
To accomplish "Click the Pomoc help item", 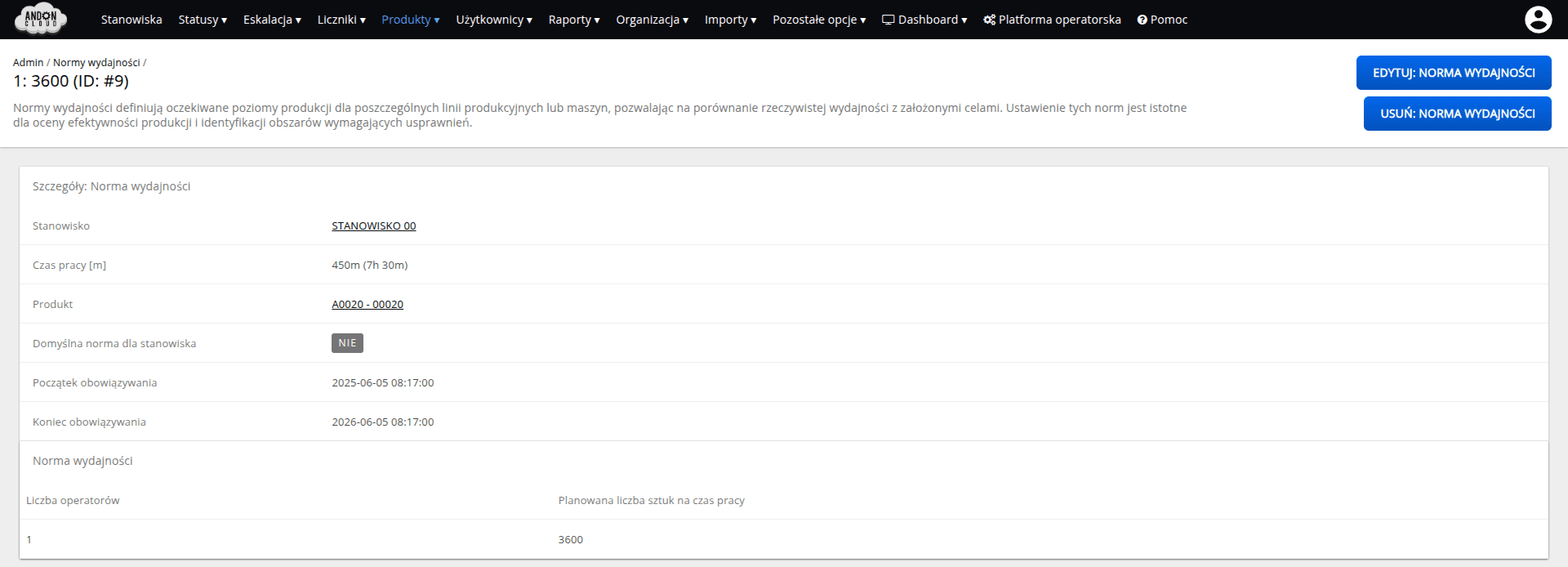I will (1162, 20).
